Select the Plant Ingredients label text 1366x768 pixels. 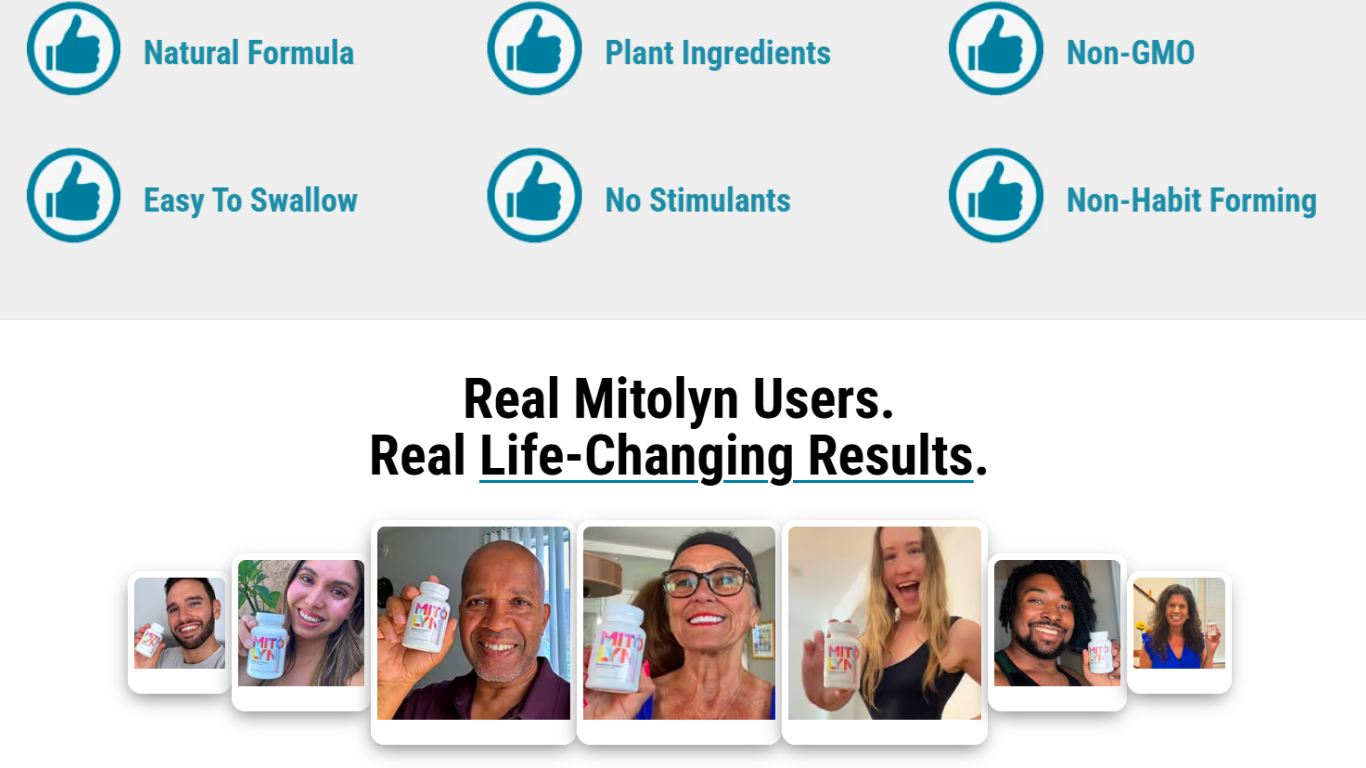(718, 52)
